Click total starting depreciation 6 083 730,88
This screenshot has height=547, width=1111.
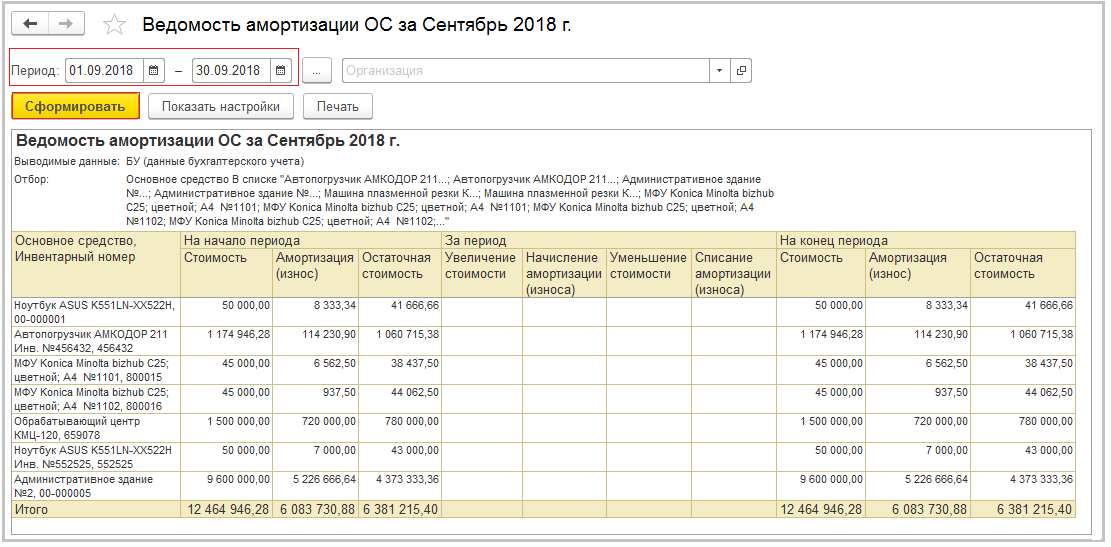(x=315, y=509)
